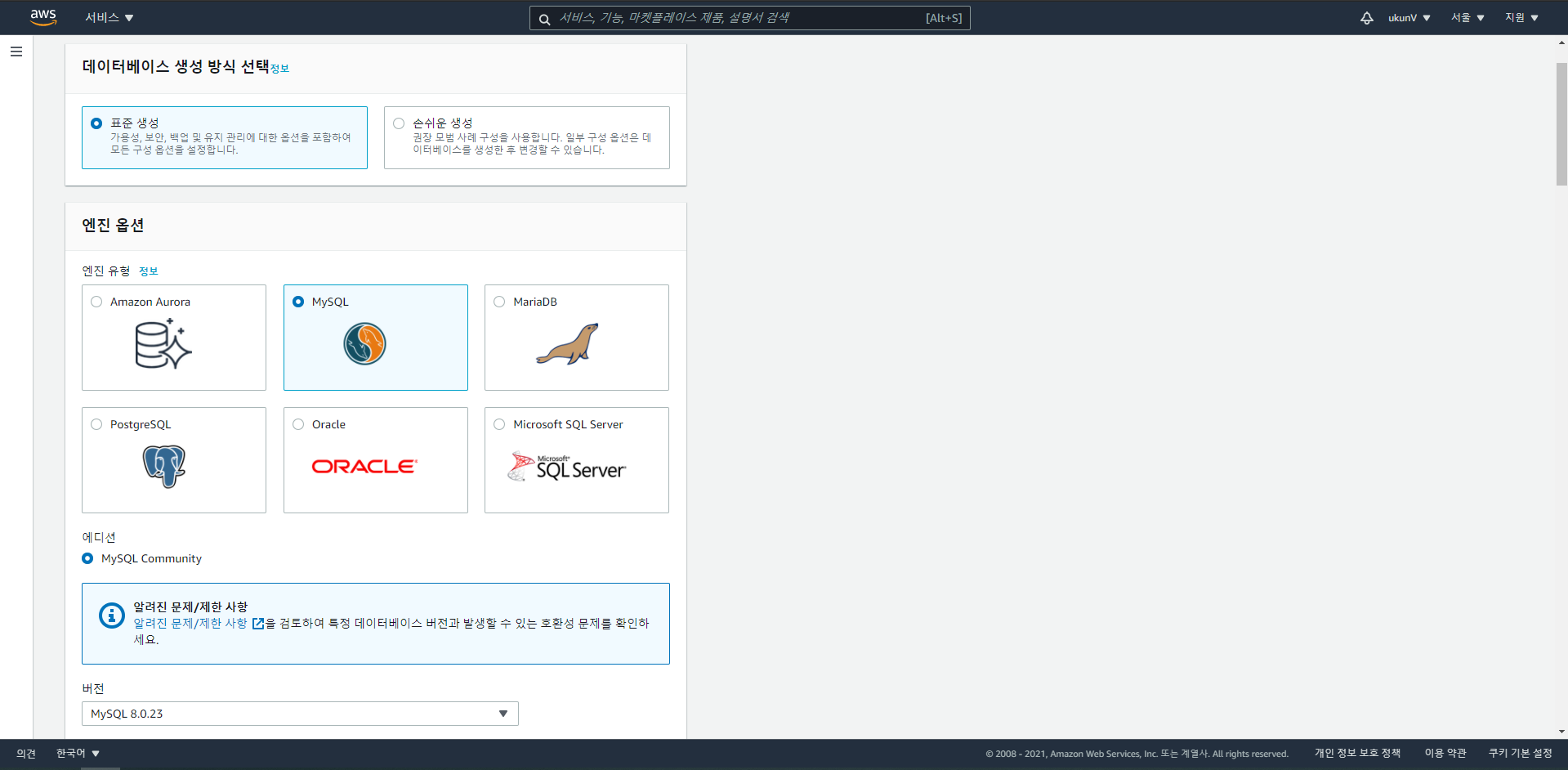Open 이용 약관 link
Screen dimensions: 1568x770
point(1445,753)
